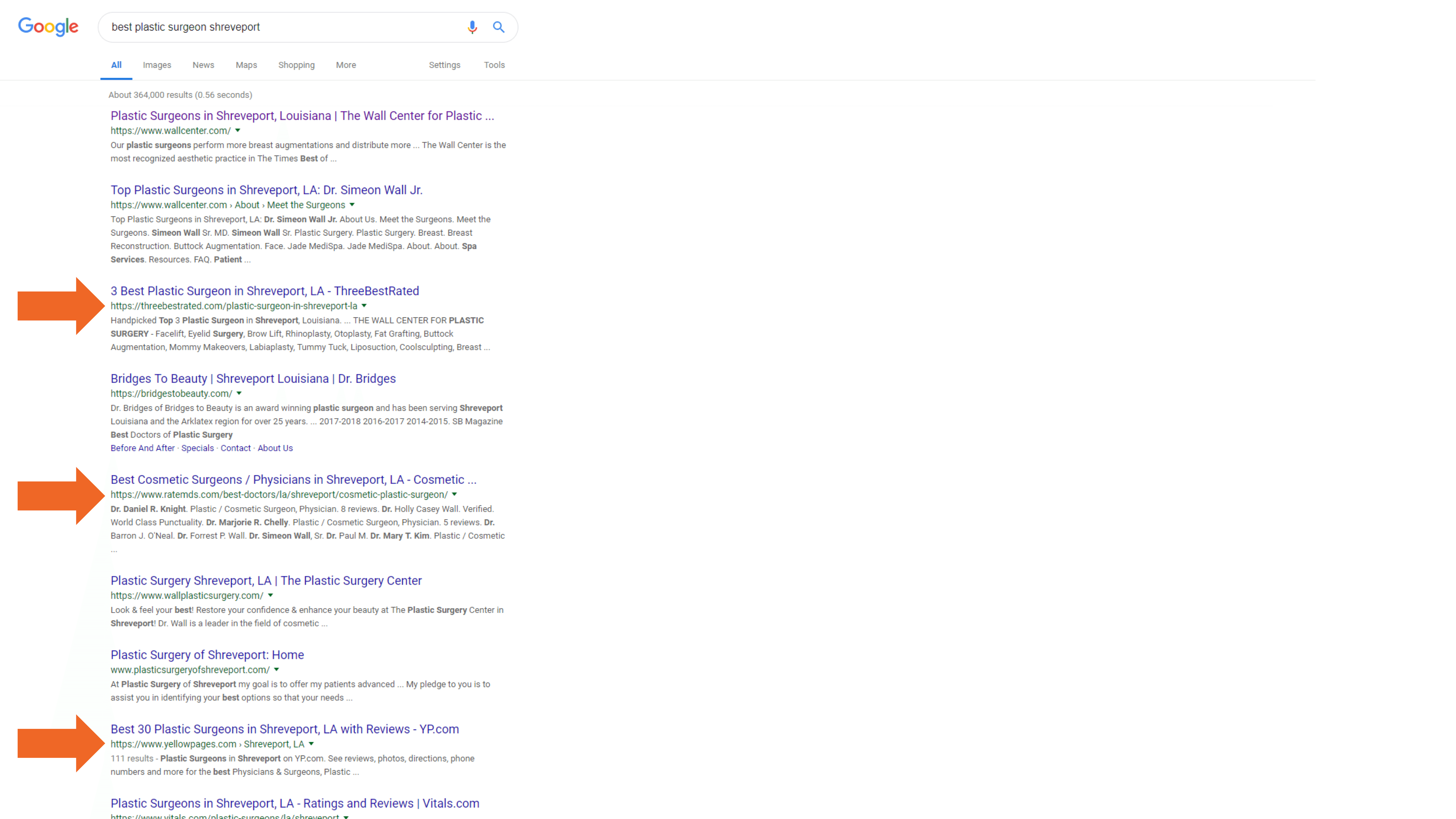Expand dropdown arrow next to yellowpages.com breadcrumb

[311, 744]
